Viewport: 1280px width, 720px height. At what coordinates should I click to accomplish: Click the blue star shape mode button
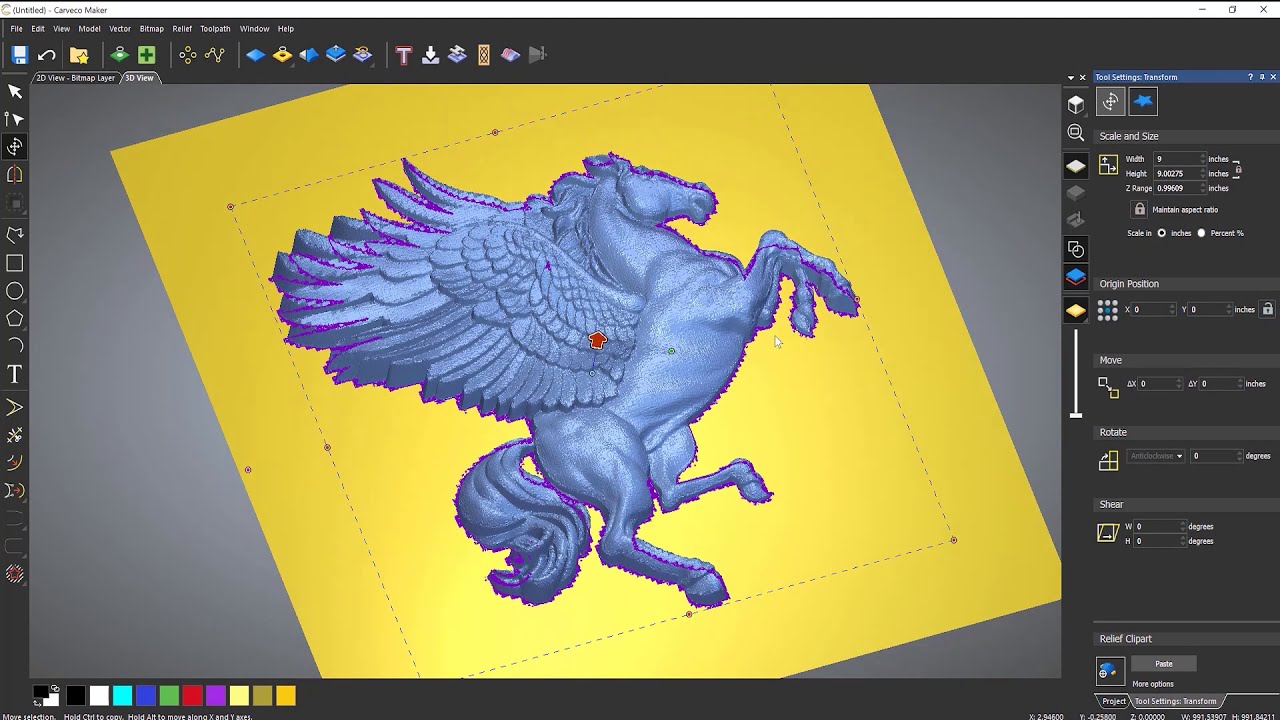1143,101
